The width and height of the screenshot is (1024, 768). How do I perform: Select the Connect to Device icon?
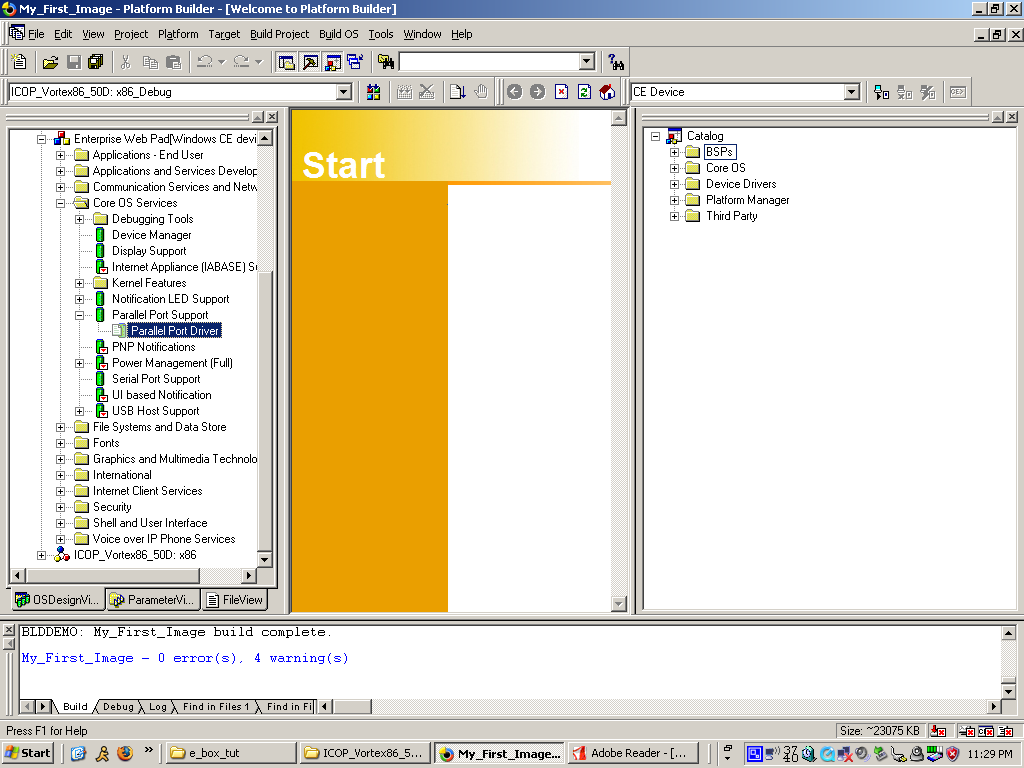(880, 91)
